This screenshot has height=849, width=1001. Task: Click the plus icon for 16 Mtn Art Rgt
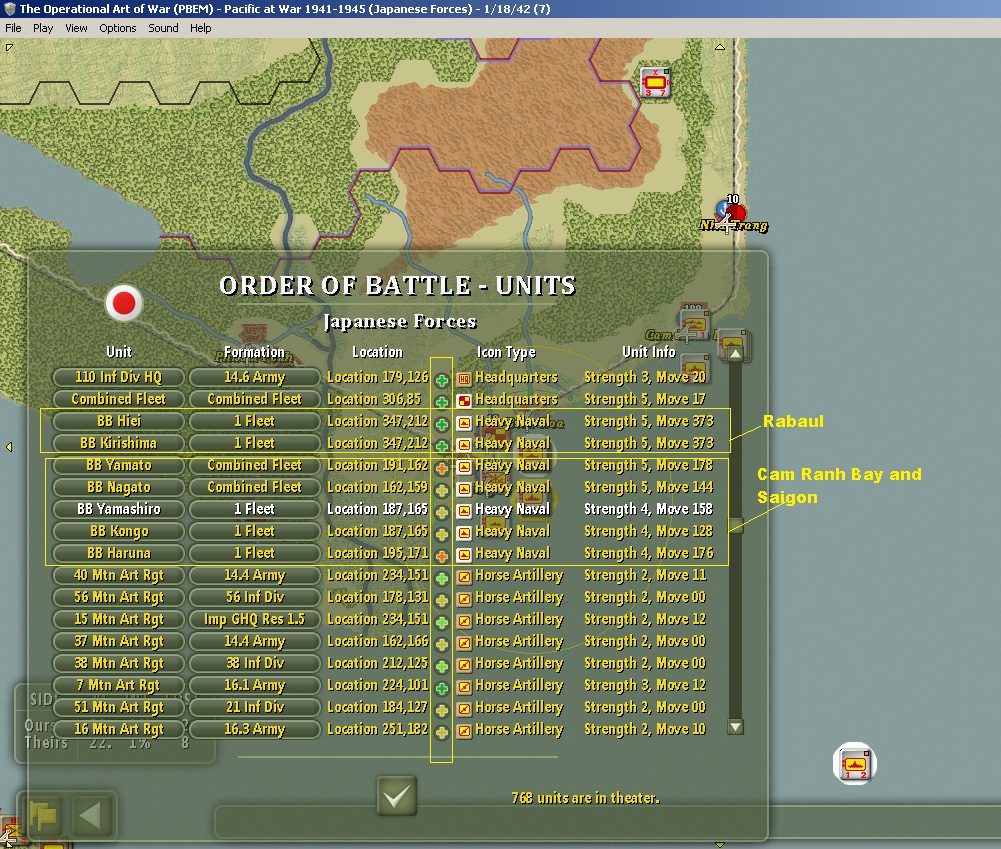[441, 732]
